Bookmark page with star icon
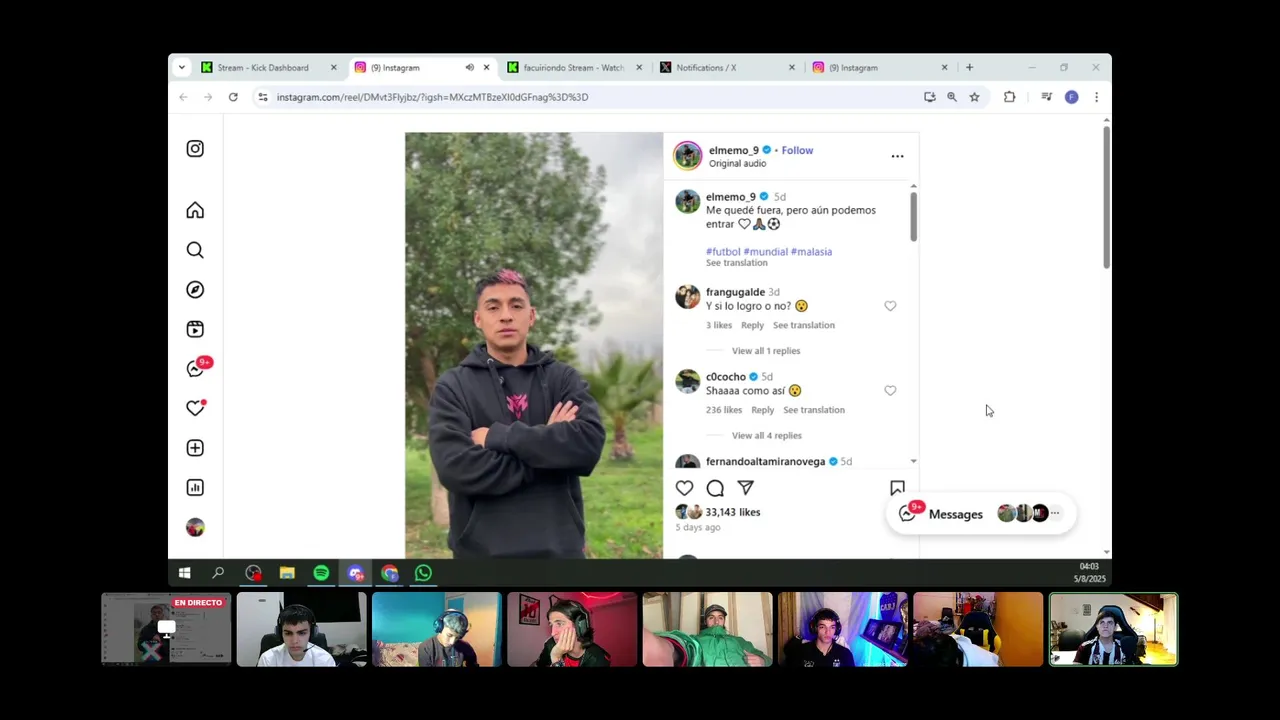The image size is (1280, 720). [x=974, y=97]
